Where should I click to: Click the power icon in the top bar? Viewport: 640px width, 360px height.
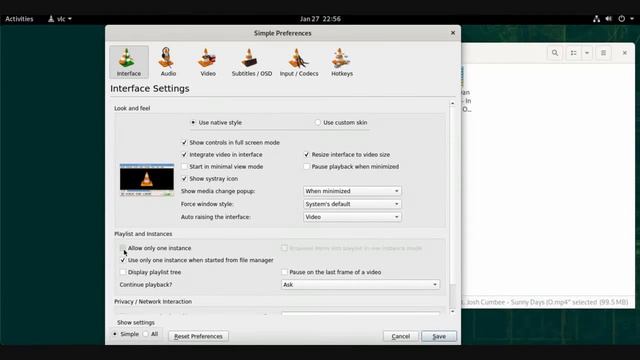622,19
